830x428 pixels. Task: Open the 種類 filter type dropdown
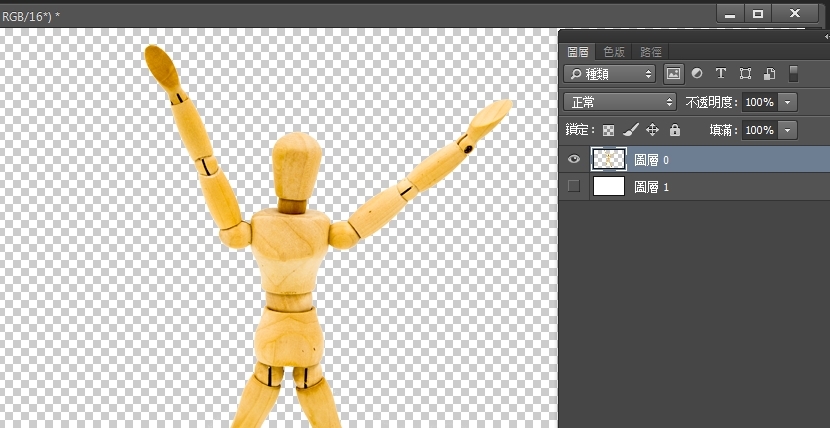609,74
